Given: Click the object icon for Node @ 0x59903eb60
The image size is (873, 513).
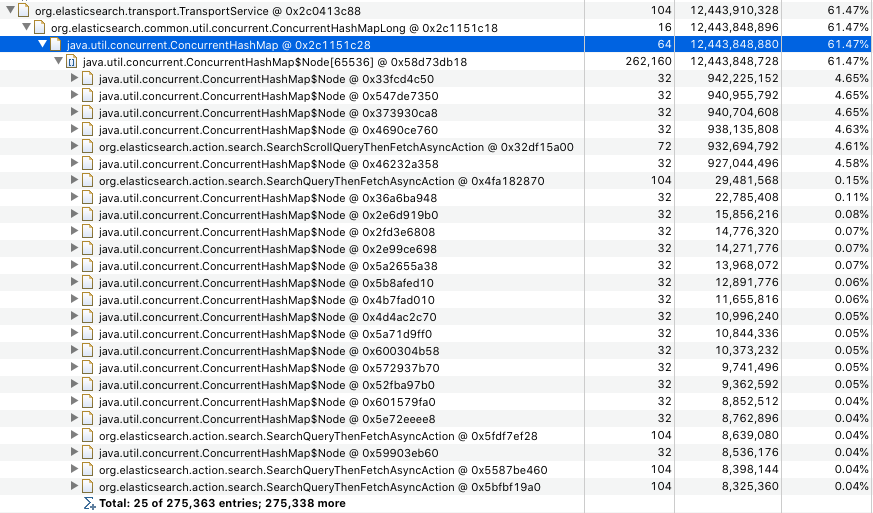Looking at the screenshot, I should (87, 452).
